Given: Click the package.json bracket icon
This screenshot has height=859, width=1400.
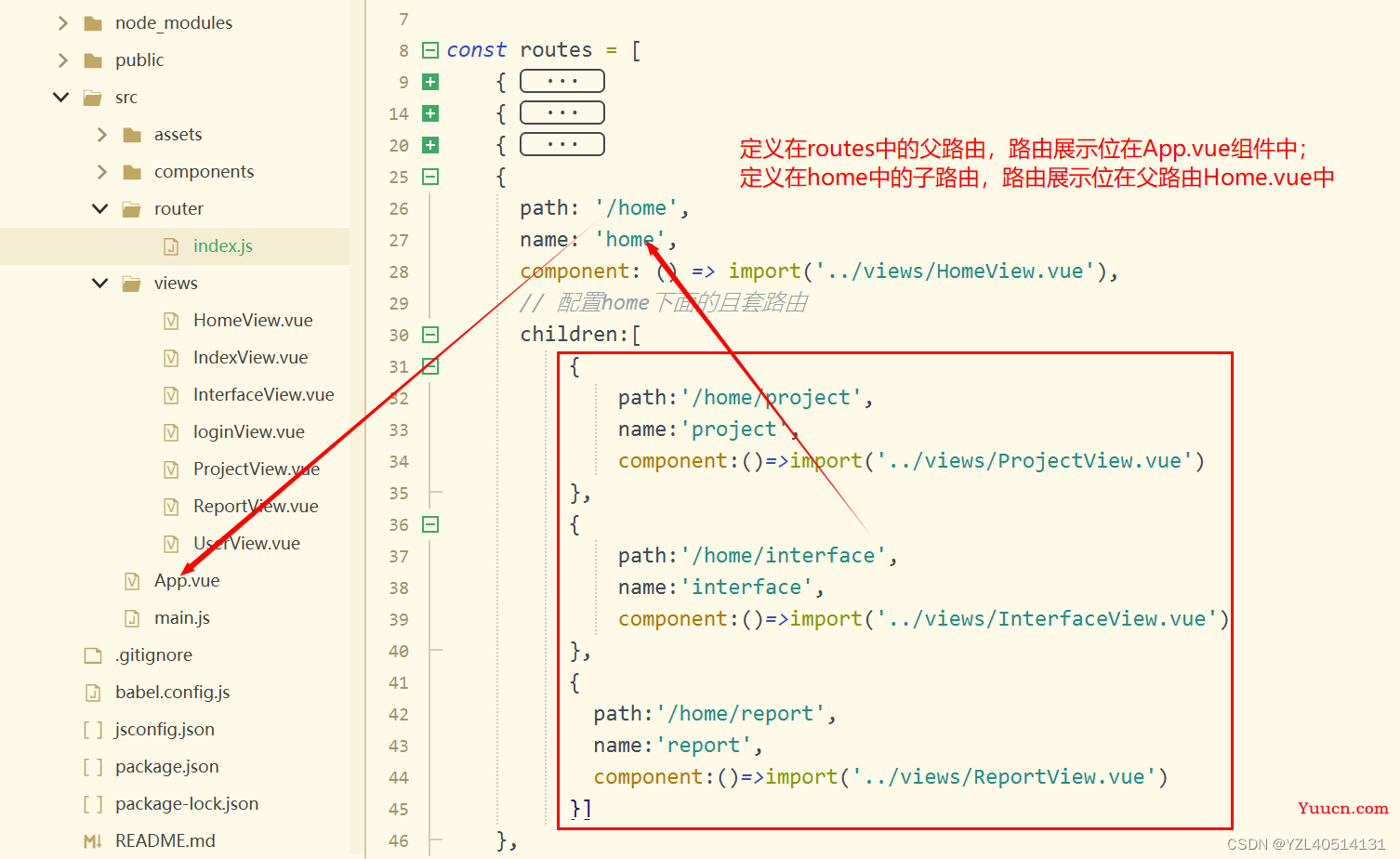Looking at the screenshot, I should coord(93,767).
